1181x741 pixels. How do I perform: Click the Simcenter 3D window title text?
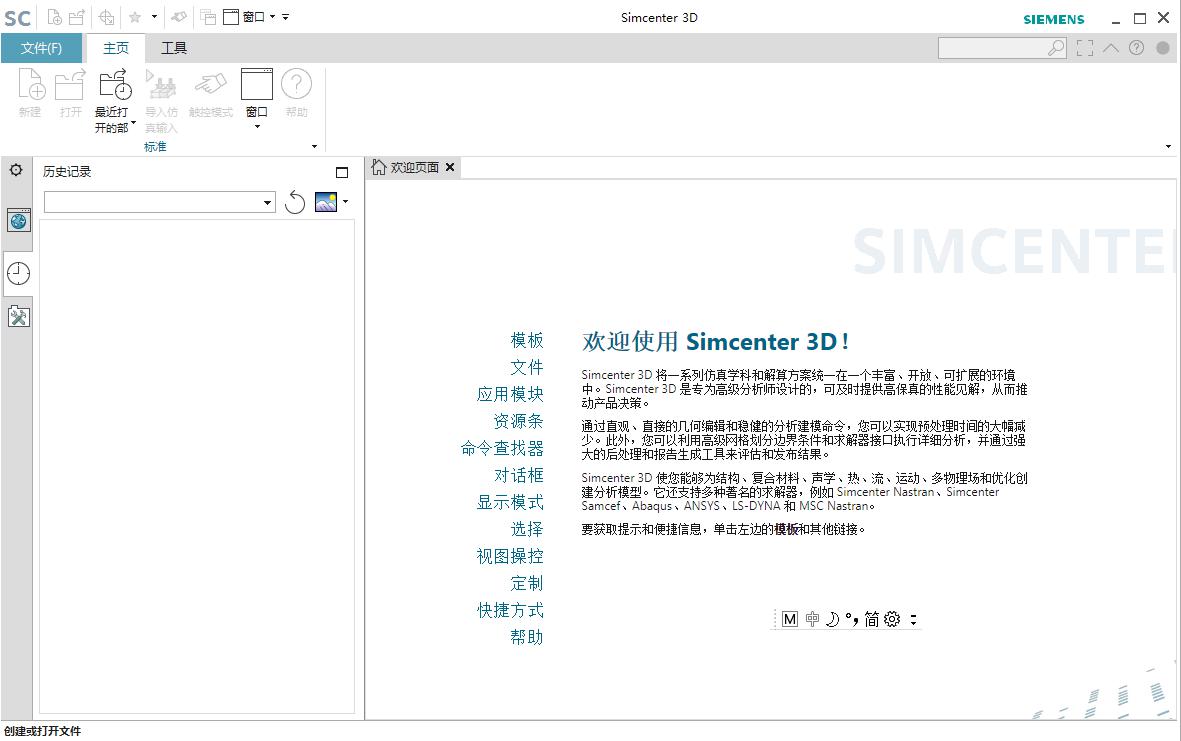tap(659, 17)
